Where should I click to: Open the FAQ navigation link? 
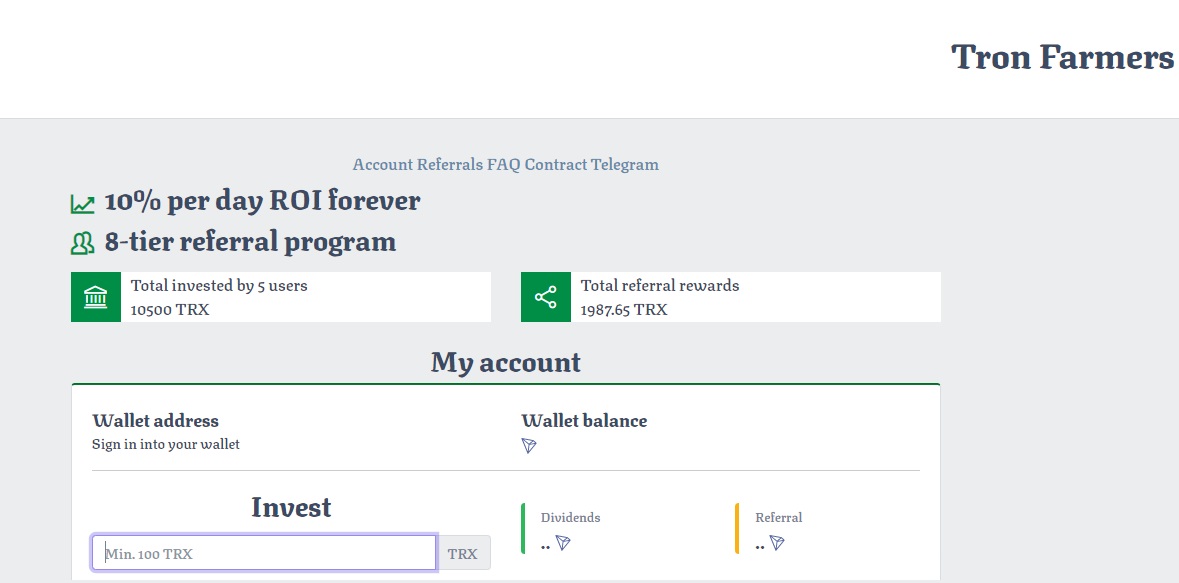(x=504, y=164)
